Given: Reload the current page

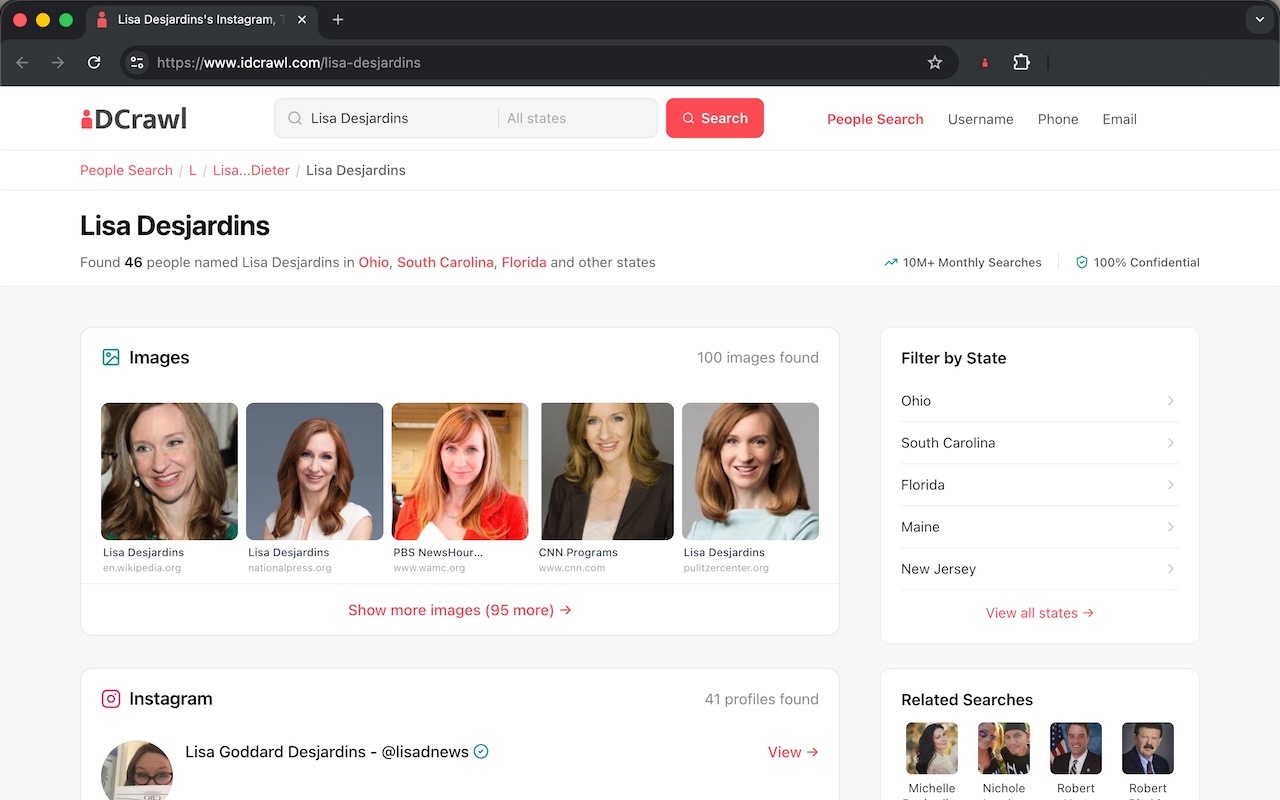Looking at the screenshot, I should (94, 62).
